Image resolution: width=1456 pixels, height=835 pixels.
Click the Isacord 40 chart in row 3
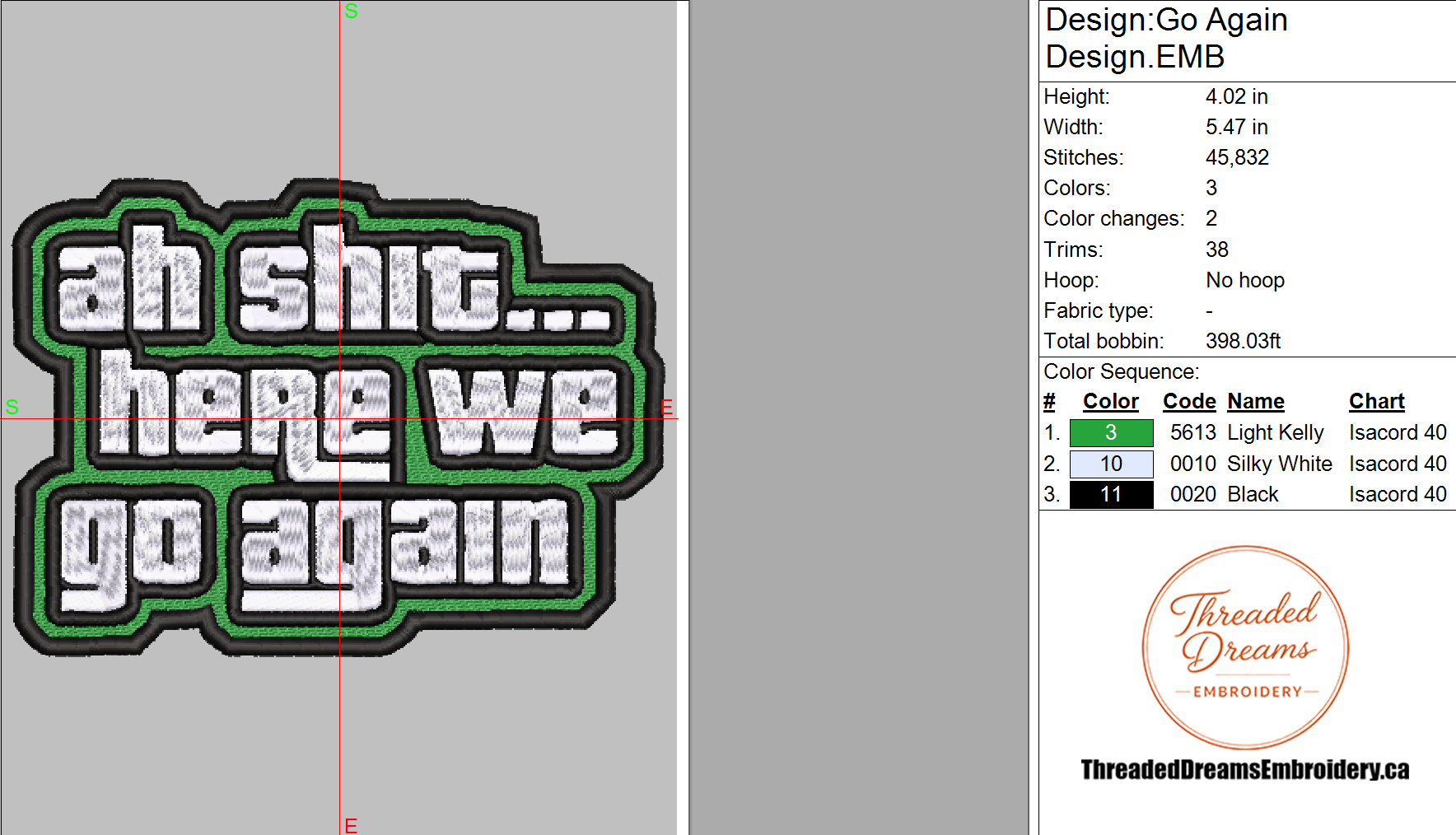click(1398, 494)
